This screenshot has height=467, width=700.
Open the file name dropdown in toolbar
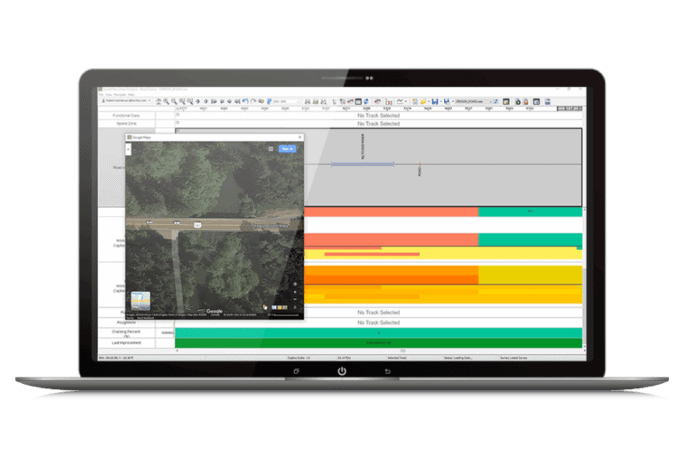coord(476,101)
